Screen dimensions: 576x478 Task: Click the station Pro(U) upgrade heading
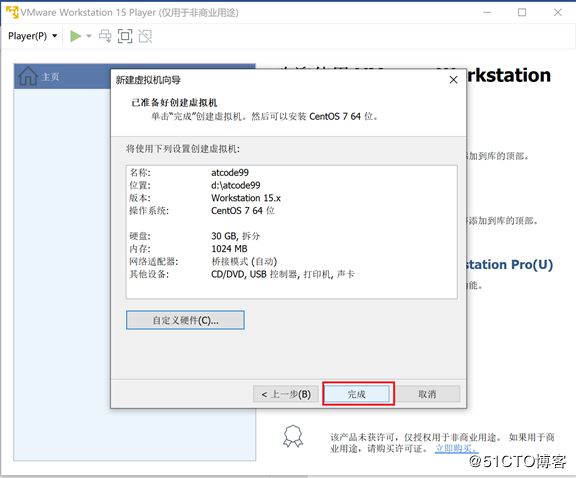click(510, 265)
